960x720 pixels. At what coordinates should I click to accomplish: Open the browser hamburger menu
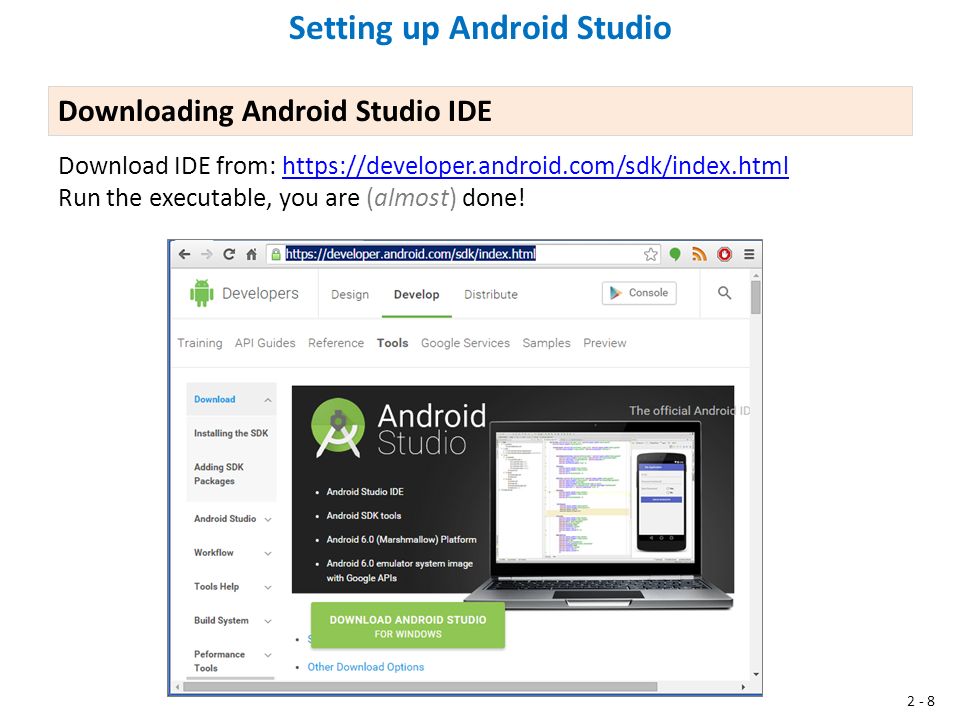pos(749,254)
